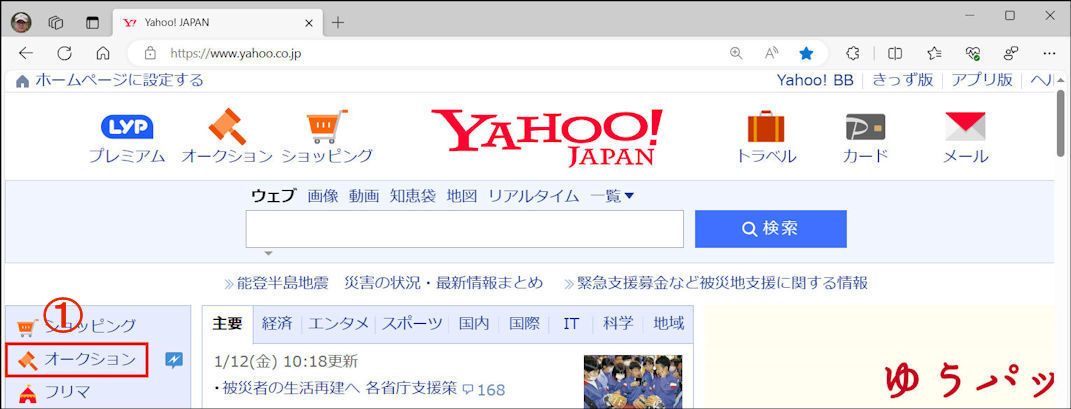The width and height of the screenshot is (1071, 409).
Task: Refresh the page with reload icon
Action: 65,53
